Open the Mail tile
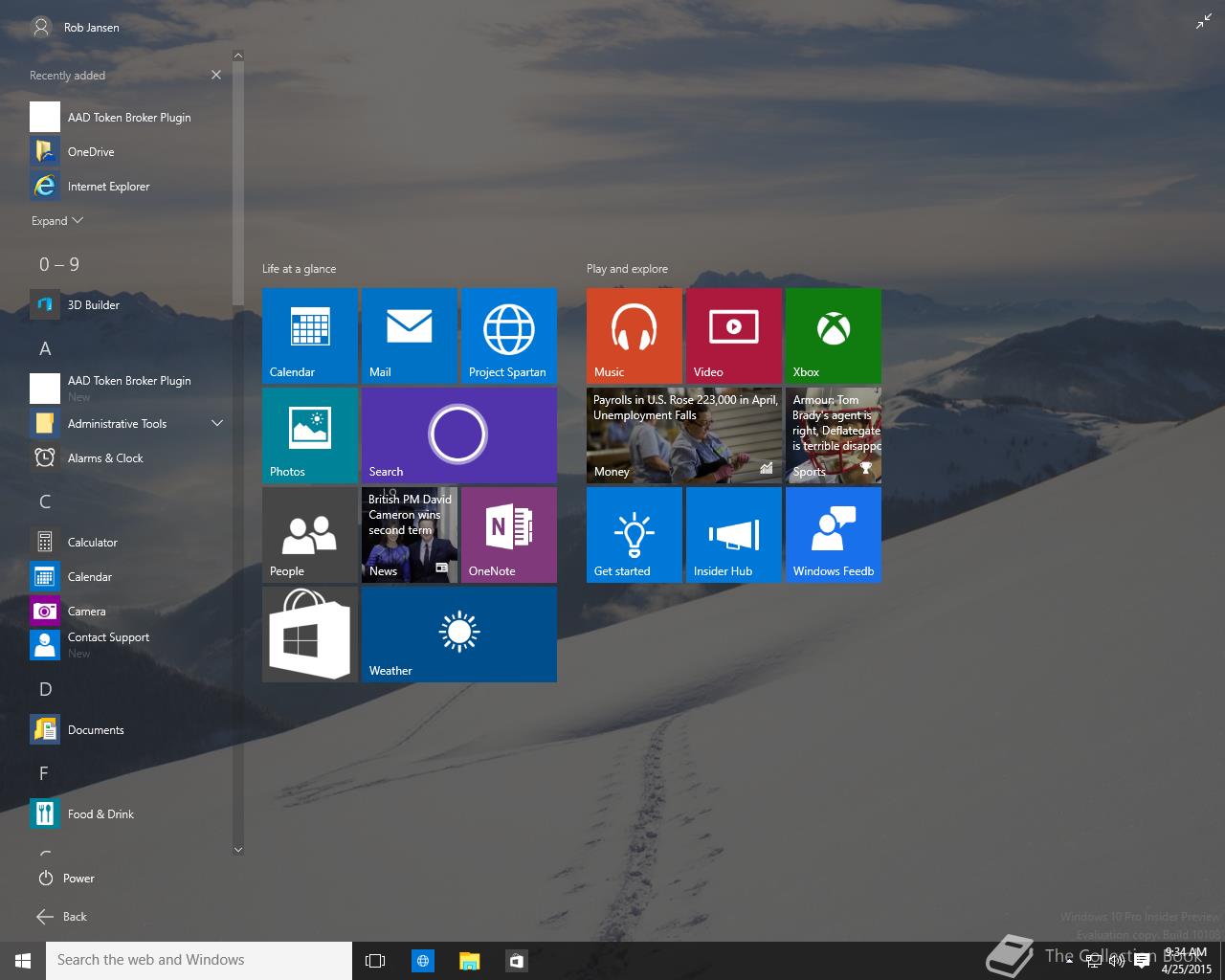Image resolution: width=1225 pixels, height=980 pixels. click(x=410, y=336)
